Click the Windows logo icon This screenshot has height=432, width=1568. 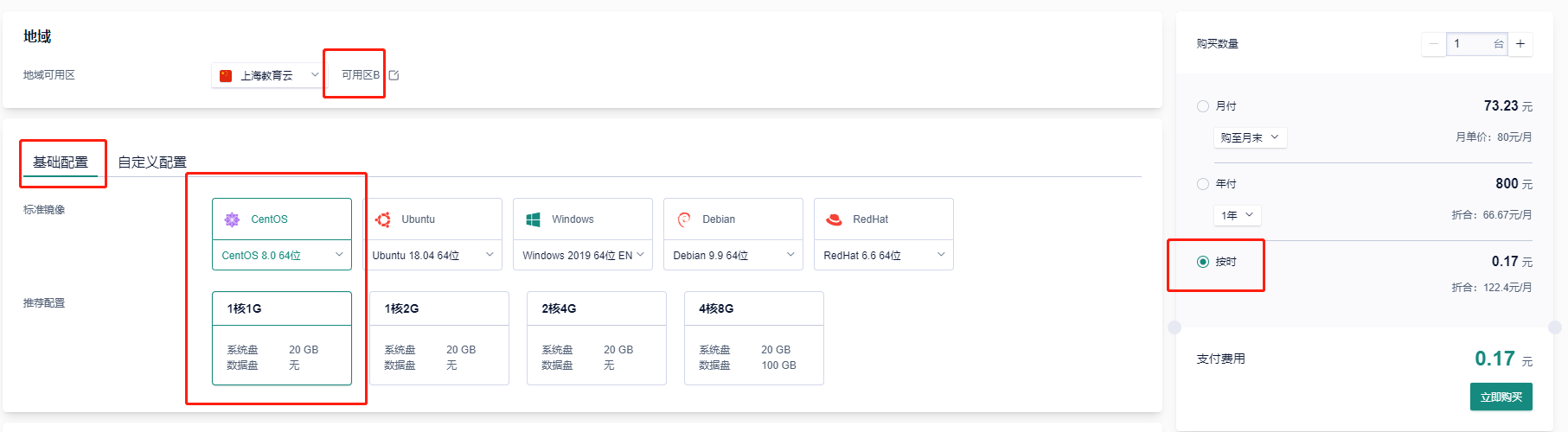click(x=533, y=219)
